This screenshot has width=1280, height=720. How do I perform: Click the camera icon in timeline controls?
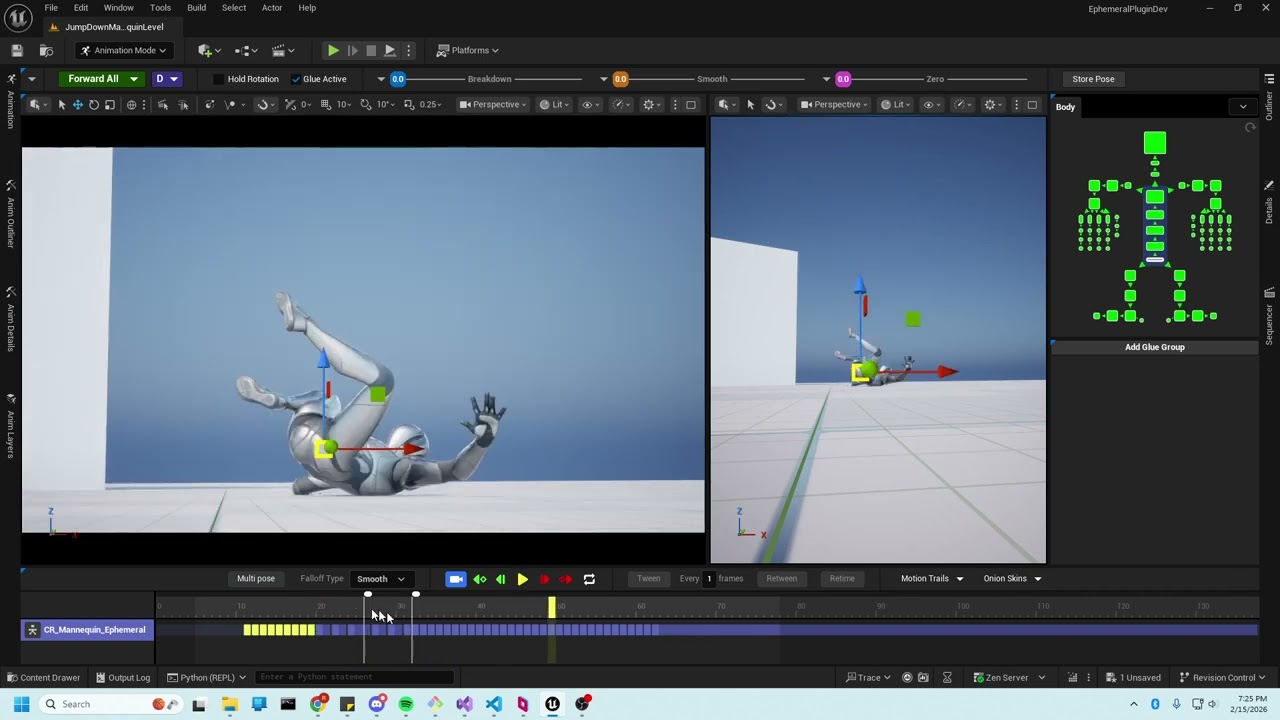(456, 579)
